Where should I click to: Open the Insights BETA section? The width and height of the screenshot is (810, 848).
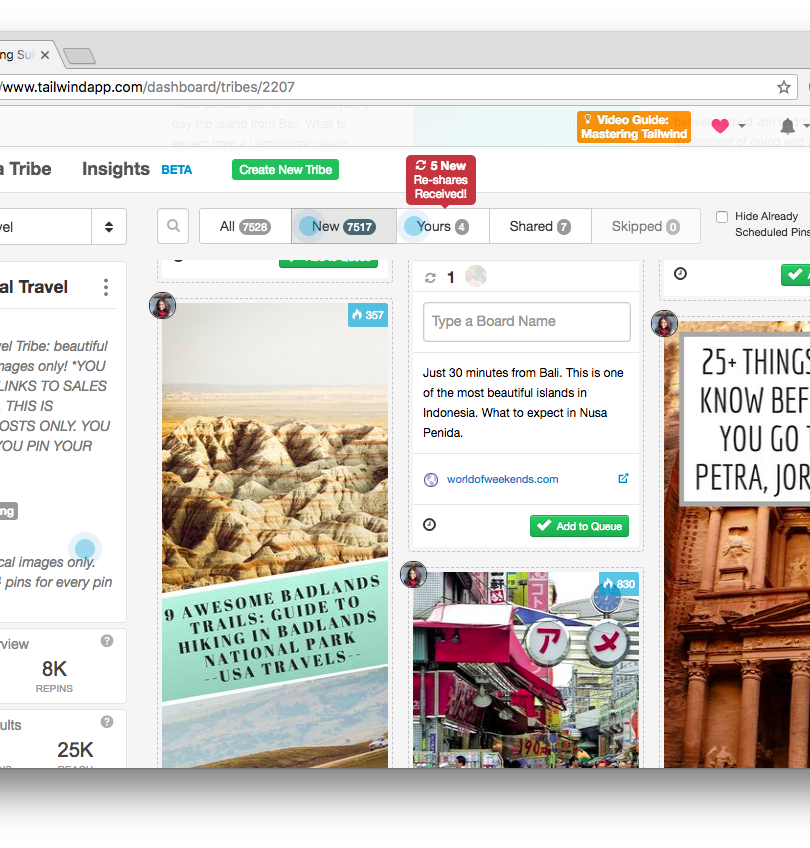[137, 169]
